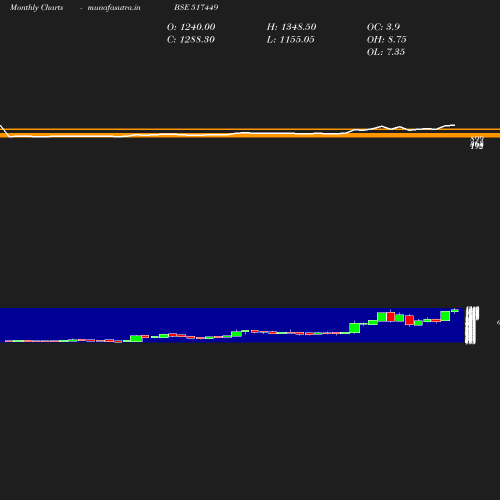
Task: Click the 'Monthly Charts' title text
Action: (37, 7)
